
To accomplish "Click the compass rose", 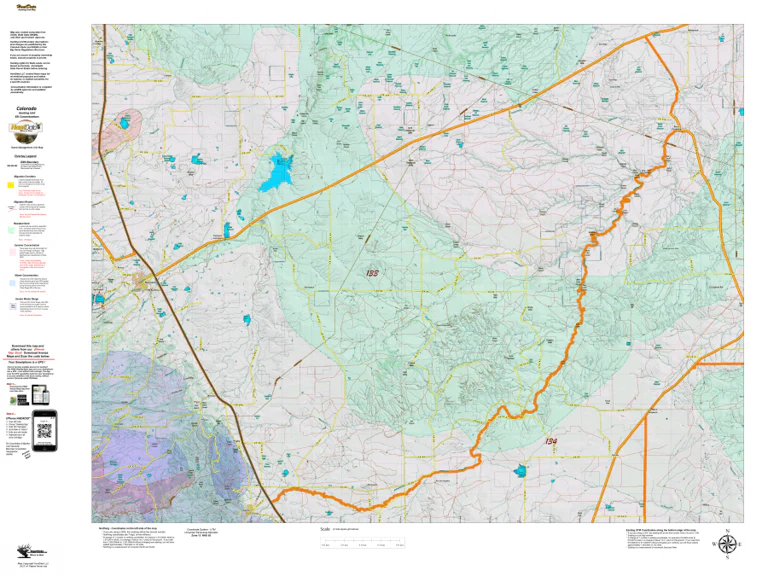I will (x=728, y=544).
